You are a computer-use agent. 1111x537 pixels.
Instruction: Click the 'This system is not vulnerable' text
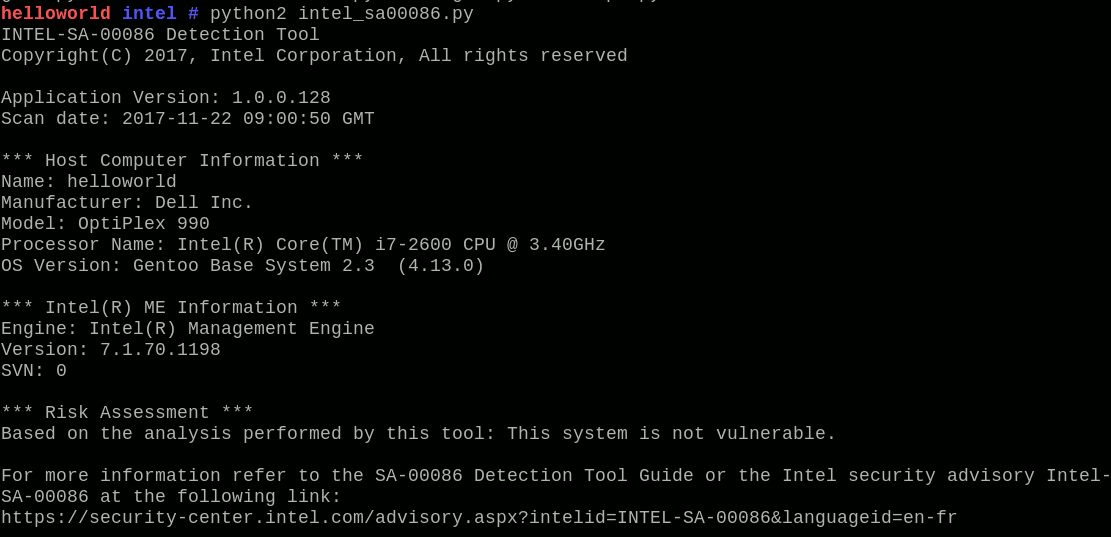pyautogui.click(x=671, y=434)
